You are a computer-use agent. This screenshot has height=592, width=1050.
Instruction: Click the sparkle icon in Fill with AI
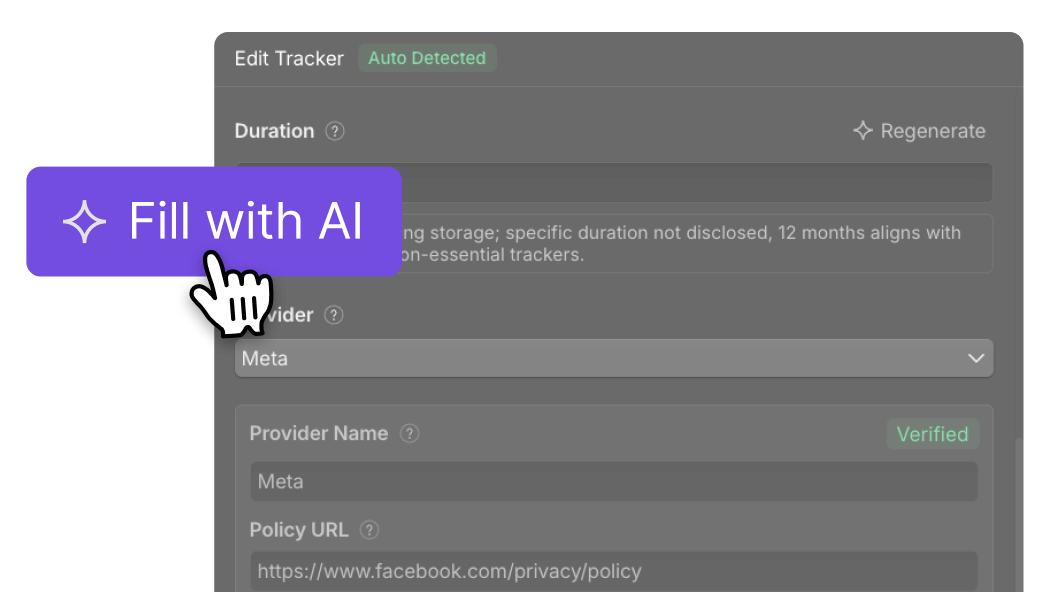click(84, 222)
